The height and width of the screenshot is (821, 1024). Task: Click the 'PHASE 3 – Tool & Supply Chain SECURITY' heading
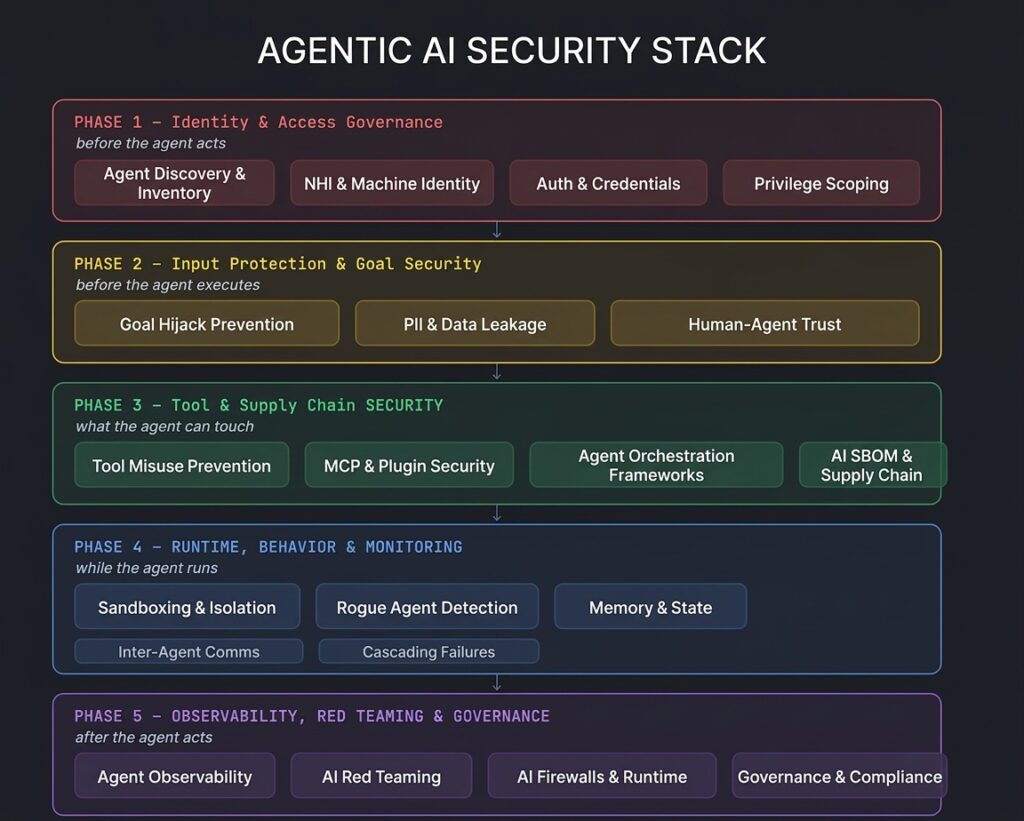pos(259,405)
